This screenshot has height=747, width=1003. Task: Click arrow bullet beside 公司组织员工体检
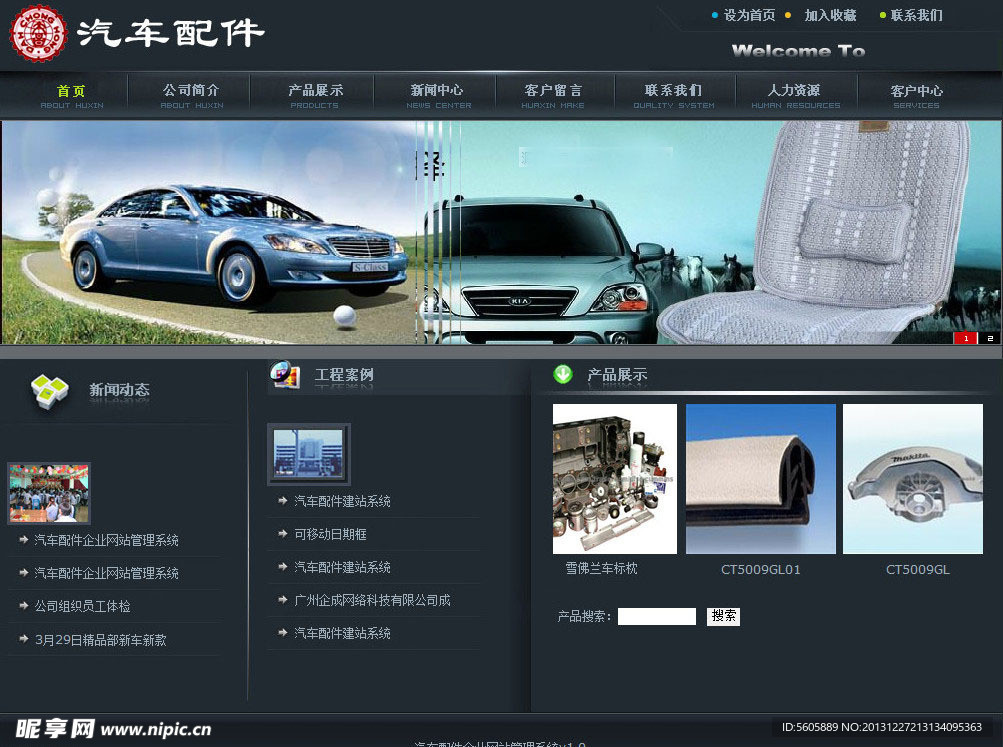click(x=24, y=605)
